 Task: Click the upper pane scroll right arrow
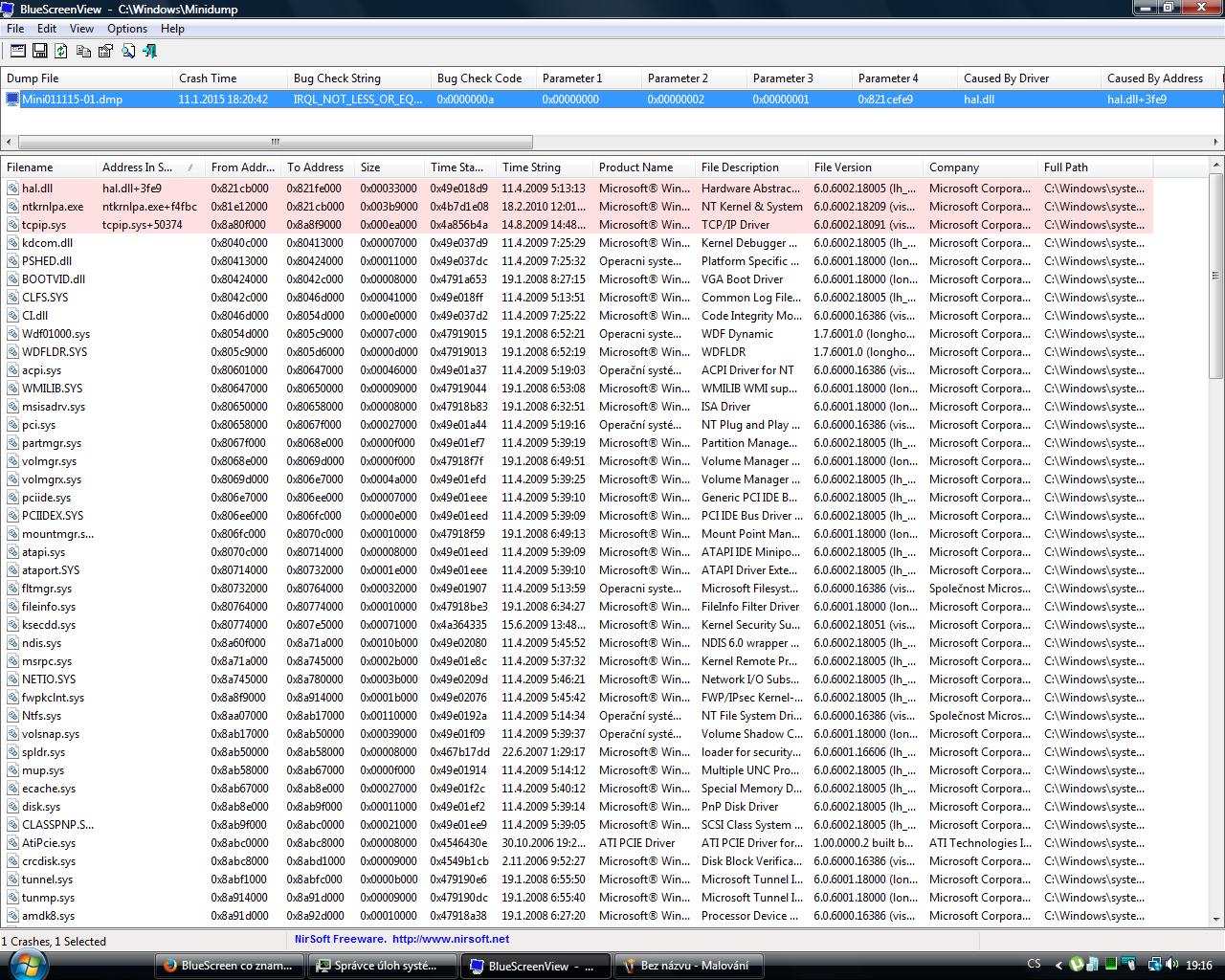[1216, 143]
